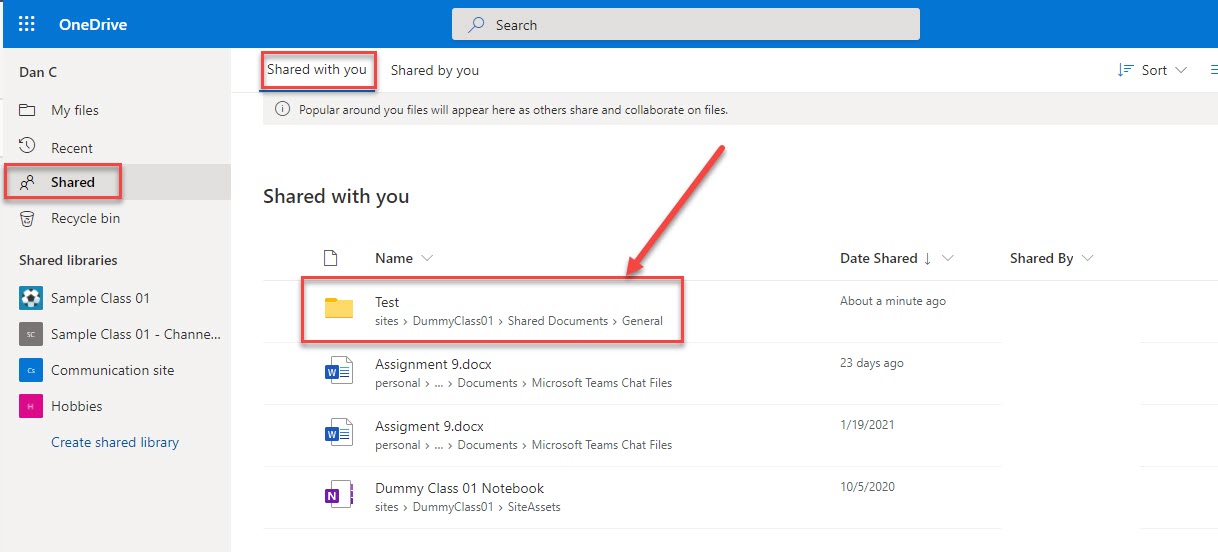This screenshot has width=1218, height=552.
Task: Click the DummyClass01 path segment under Test
Action: (453, 321)
